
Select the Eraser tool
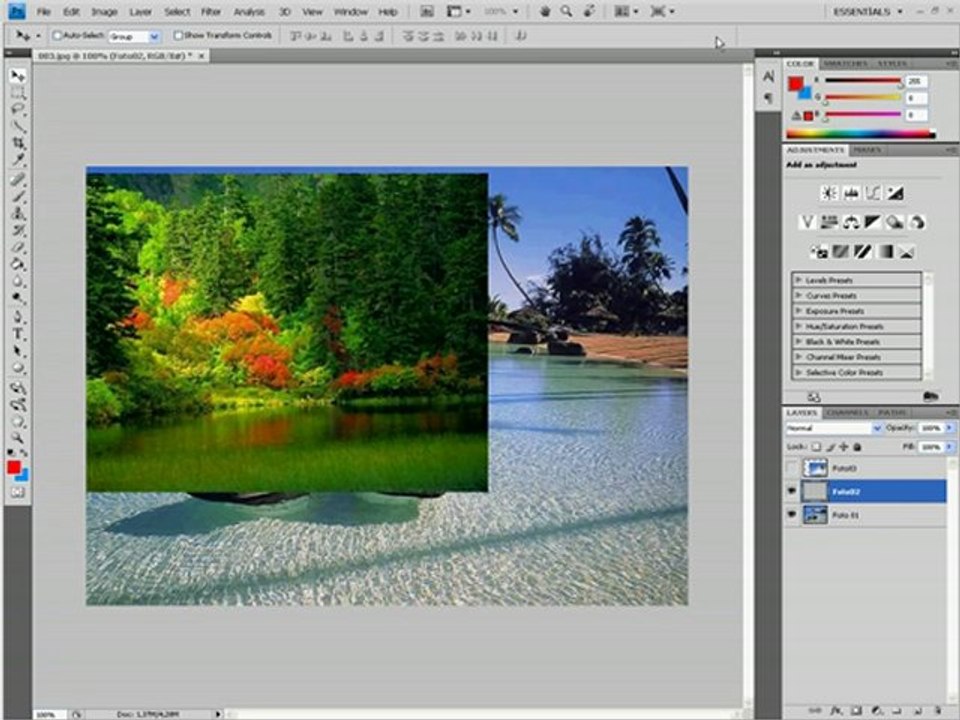[x=18, y=247]
